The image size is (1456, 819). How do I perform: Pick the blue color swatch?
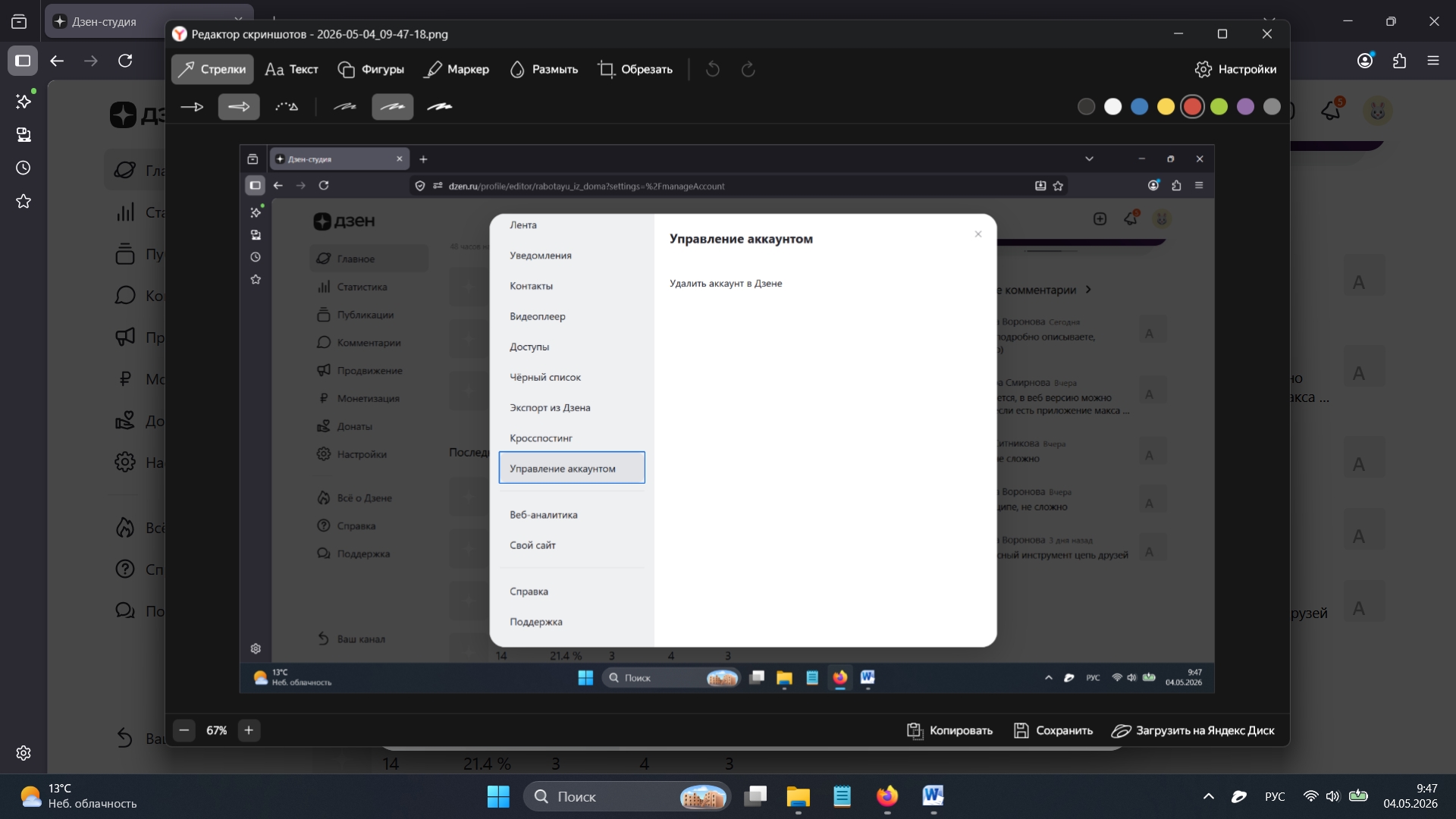(1140, 107)
